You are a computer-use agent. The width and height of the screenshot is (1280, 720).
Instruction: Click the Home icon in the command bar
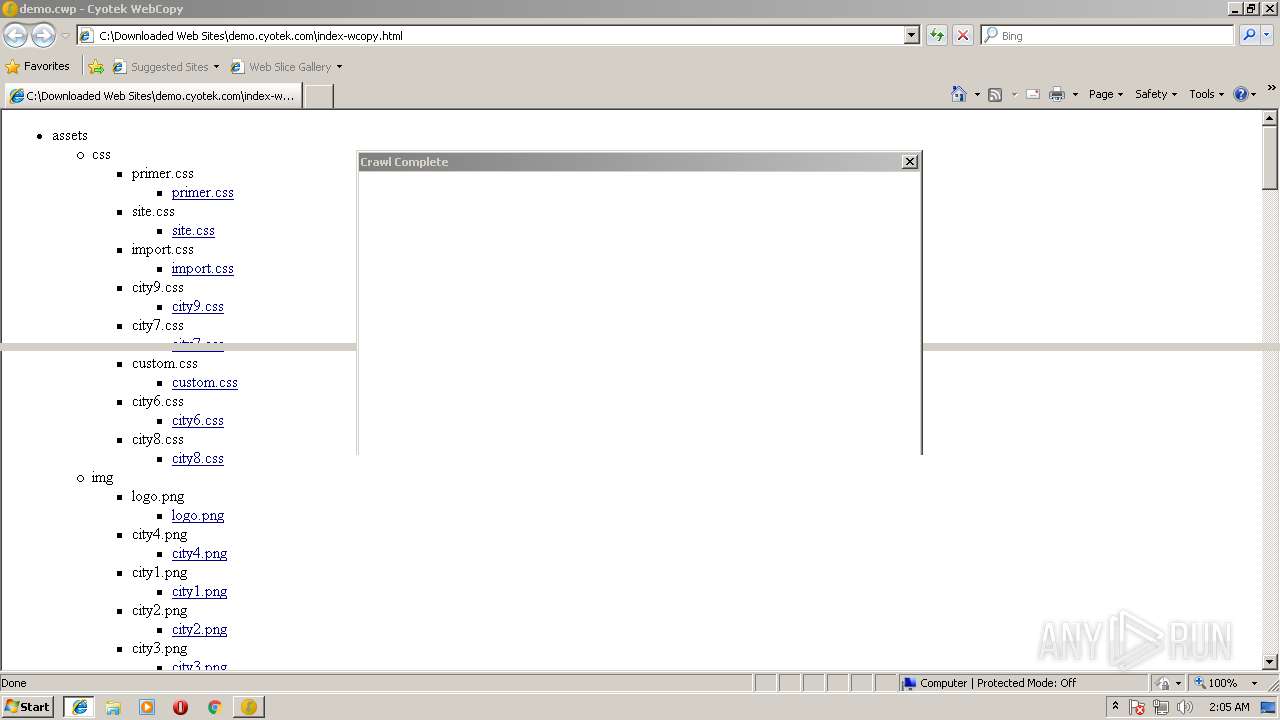coord(959,94)
